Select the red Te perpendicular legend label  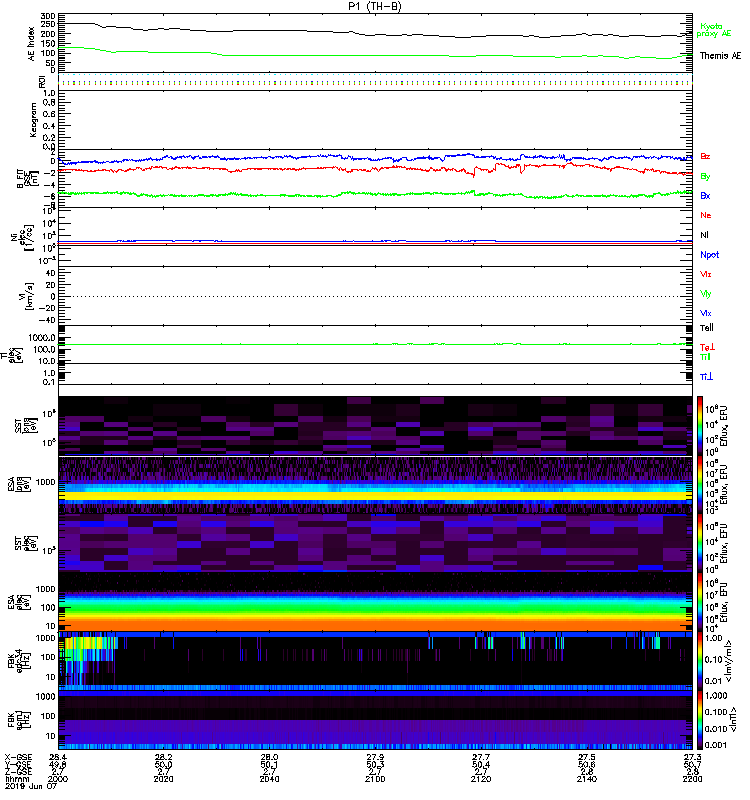[x=707, y=347]
